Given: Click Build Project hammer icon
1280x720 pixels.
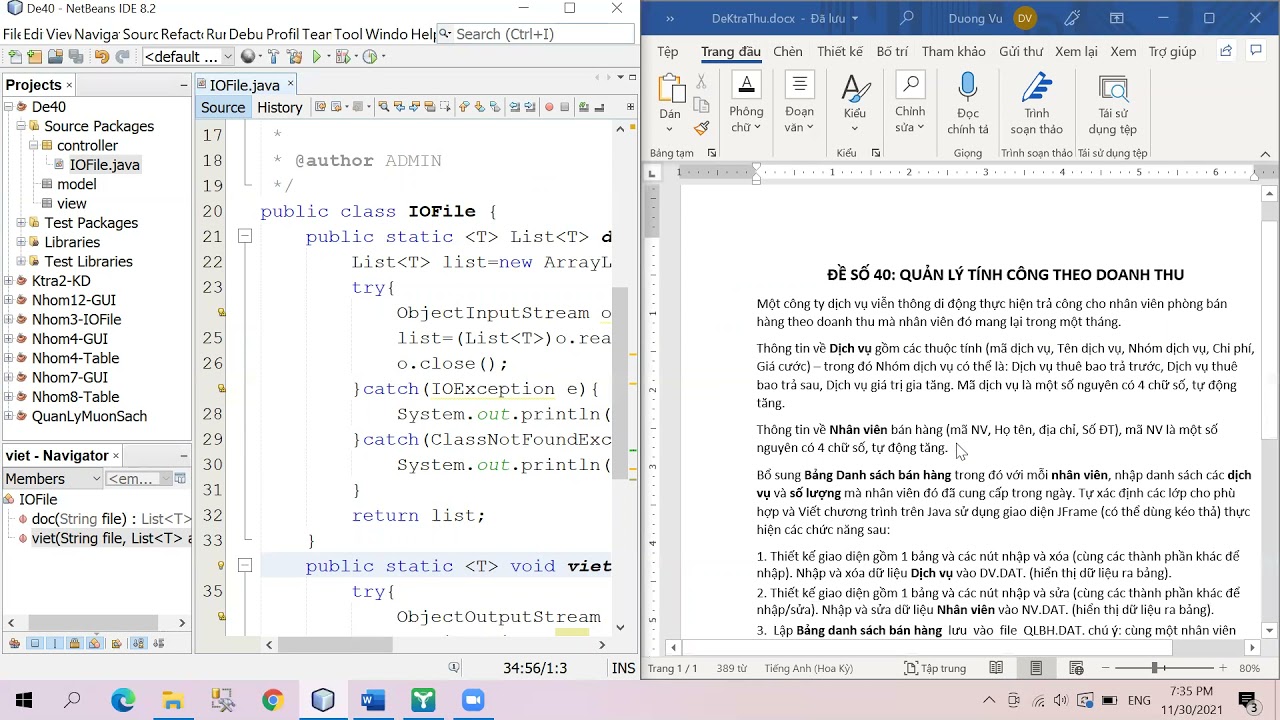Looking at the screenshot, I should (271, 57).
